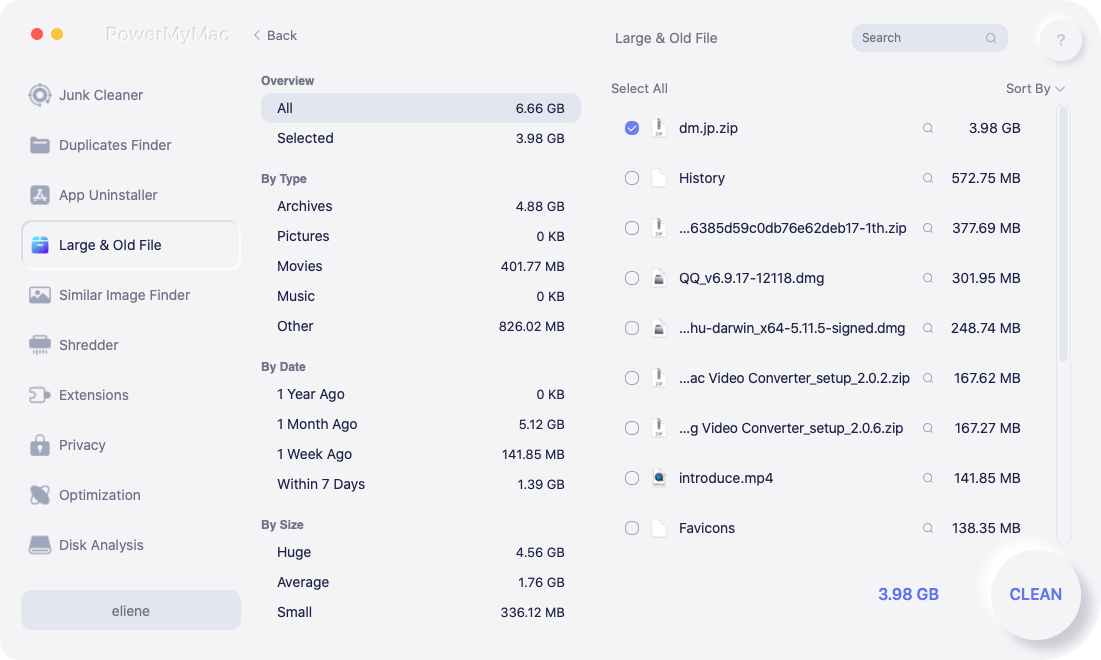
Task: Filter by Within 7 Days
Action: pos(421,484)
